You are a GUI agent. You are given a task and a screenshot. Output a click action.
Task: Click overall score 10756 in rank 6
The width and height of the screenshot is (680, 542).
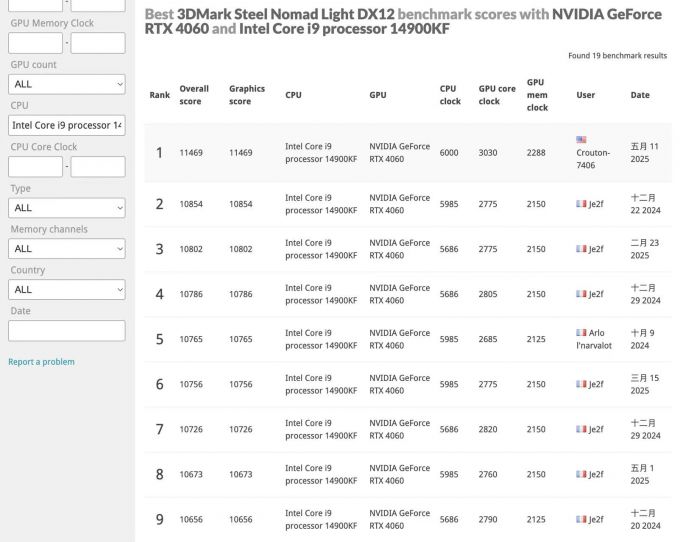click(191, 384)
